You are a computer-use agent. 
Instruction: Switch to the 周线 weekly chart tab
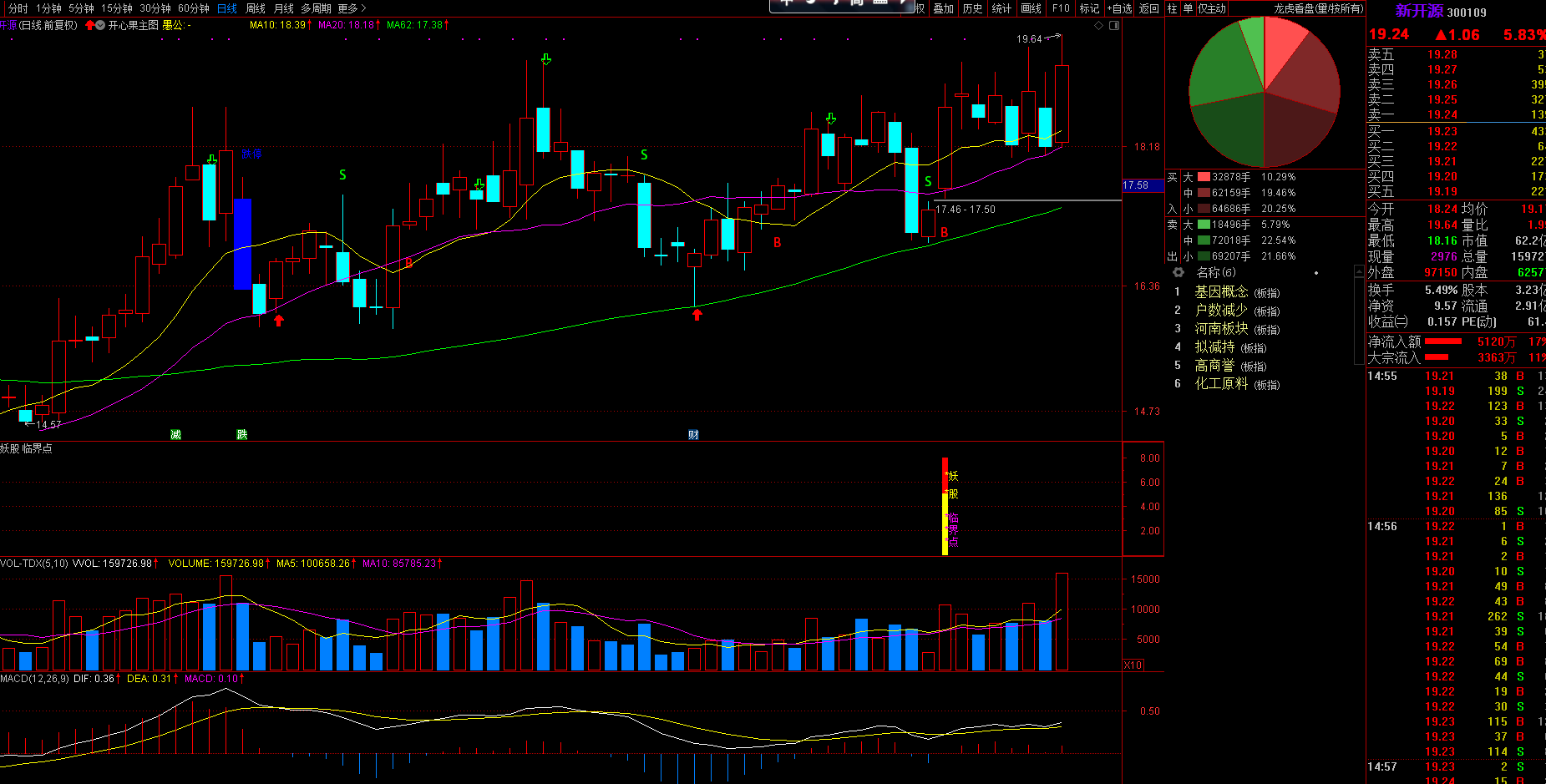pos(256,8)
